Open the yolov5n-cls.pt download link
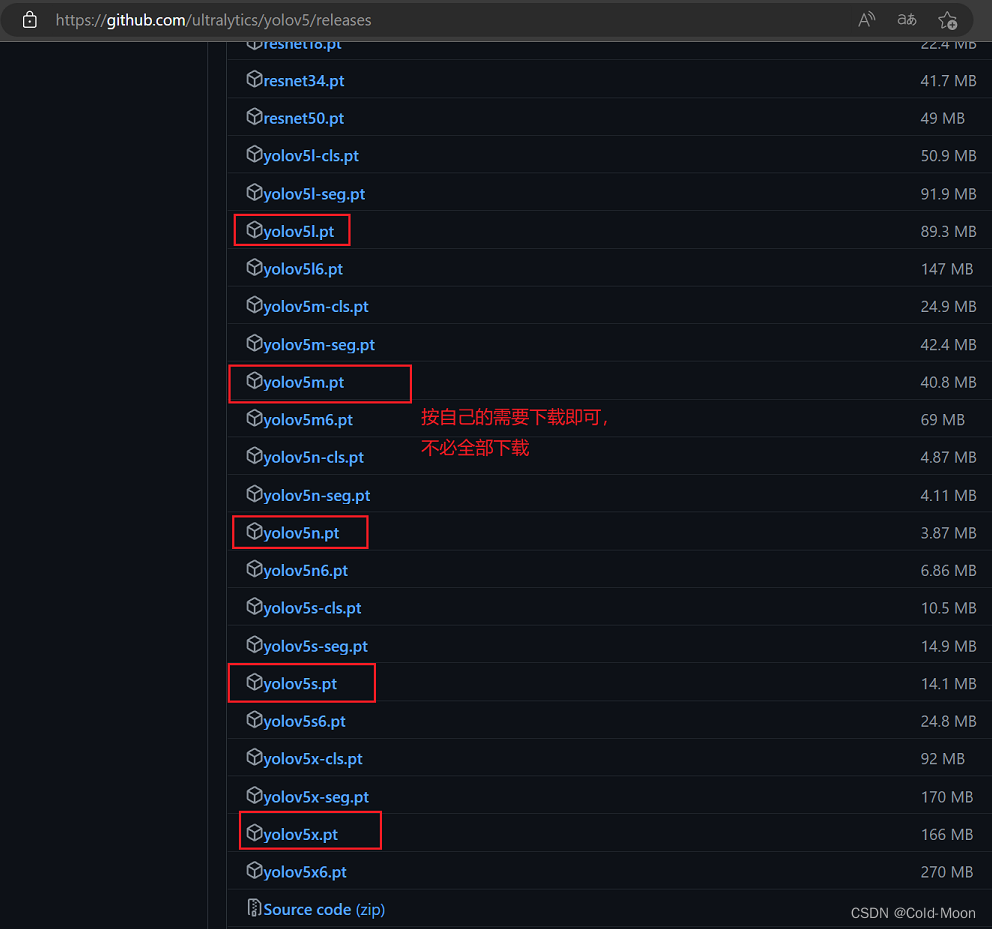Image resolution: width=992 pixels, height=929 pixels. 314,458
